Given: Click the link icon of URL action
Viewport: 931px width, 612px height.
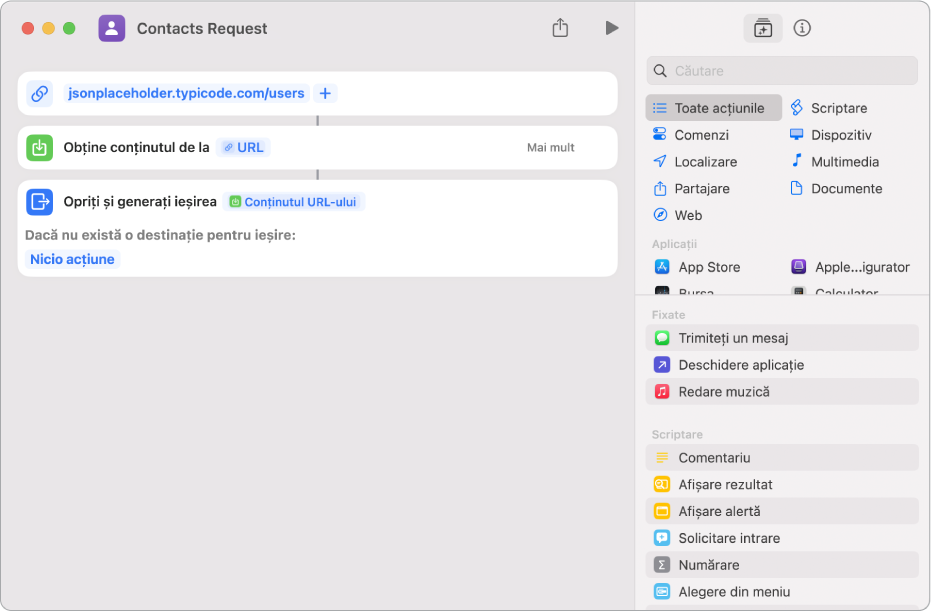Looking at the screenshot, I should pos(39,93).
